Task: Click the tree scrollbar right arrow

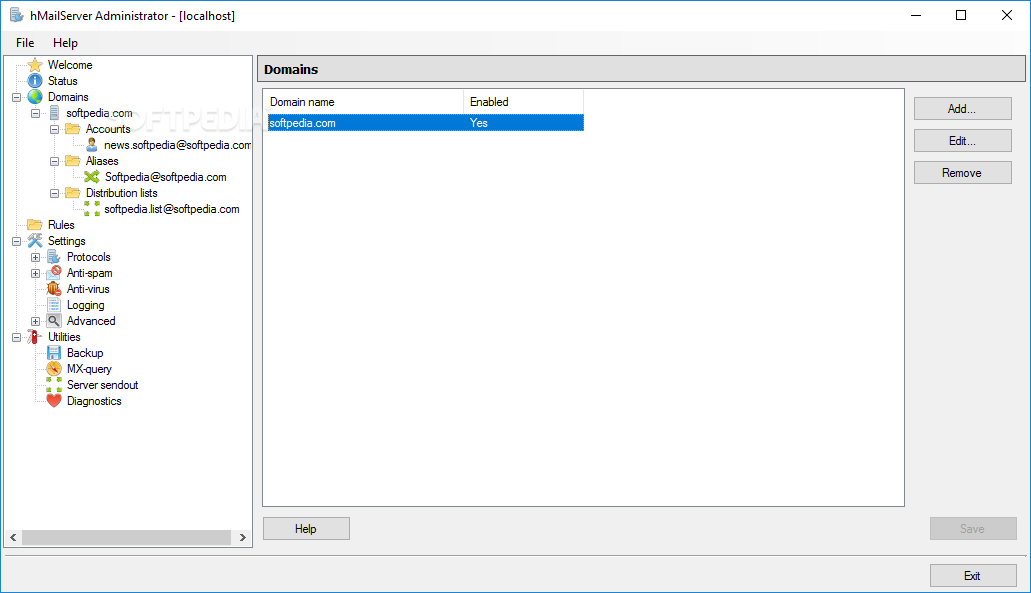Action: (243, 537)
